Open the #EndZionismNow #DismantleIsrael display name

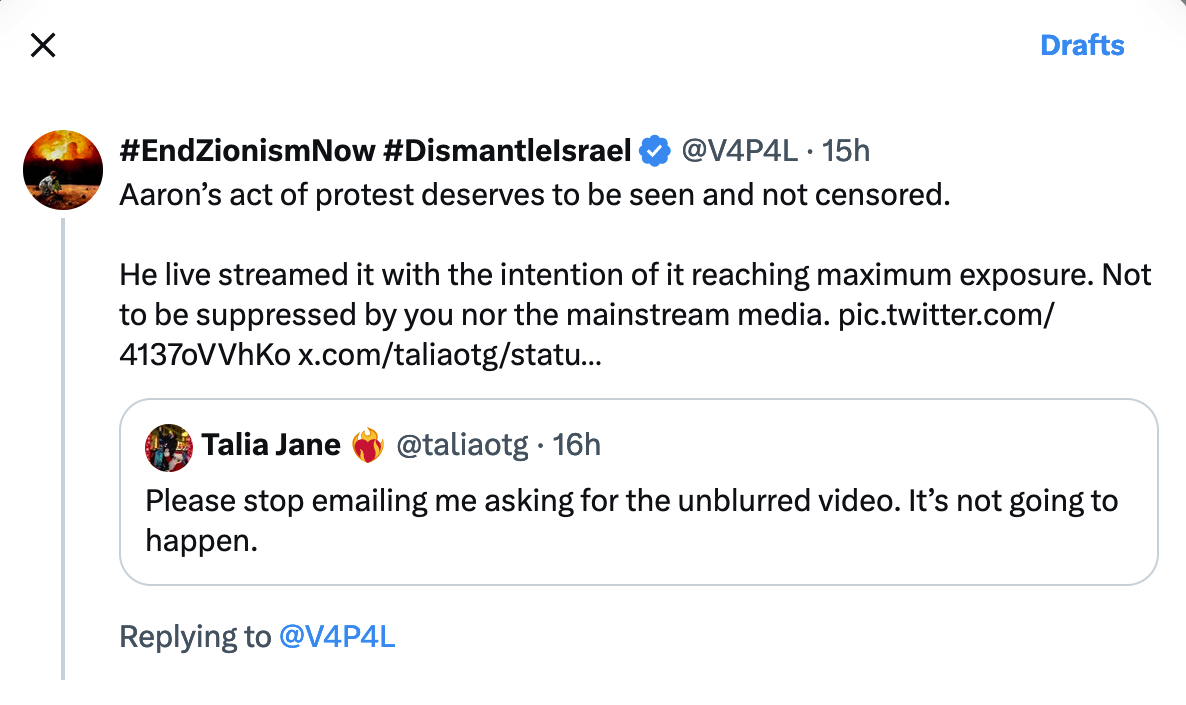[375, 151]
